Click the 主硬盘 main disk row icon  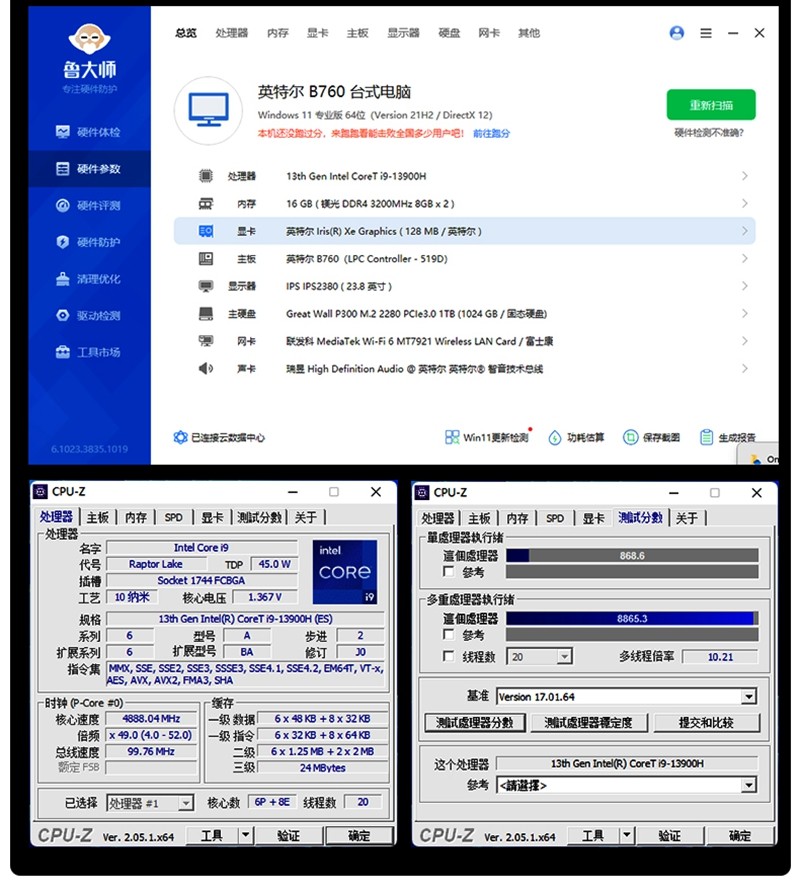coord(206,314)
